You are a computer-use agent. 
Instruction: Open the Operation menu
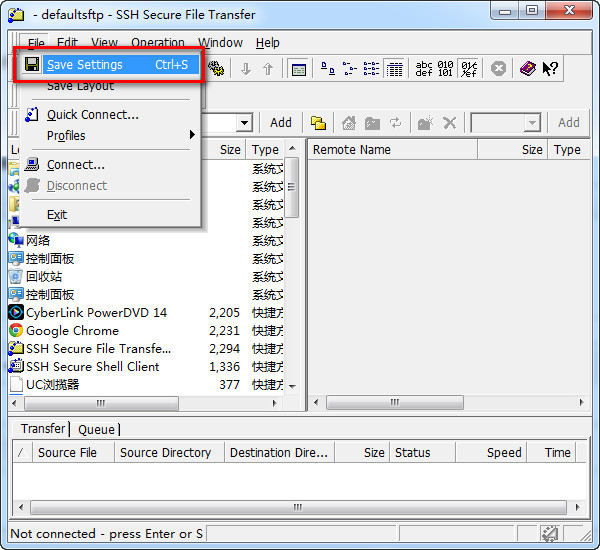[x=158, y=42]
